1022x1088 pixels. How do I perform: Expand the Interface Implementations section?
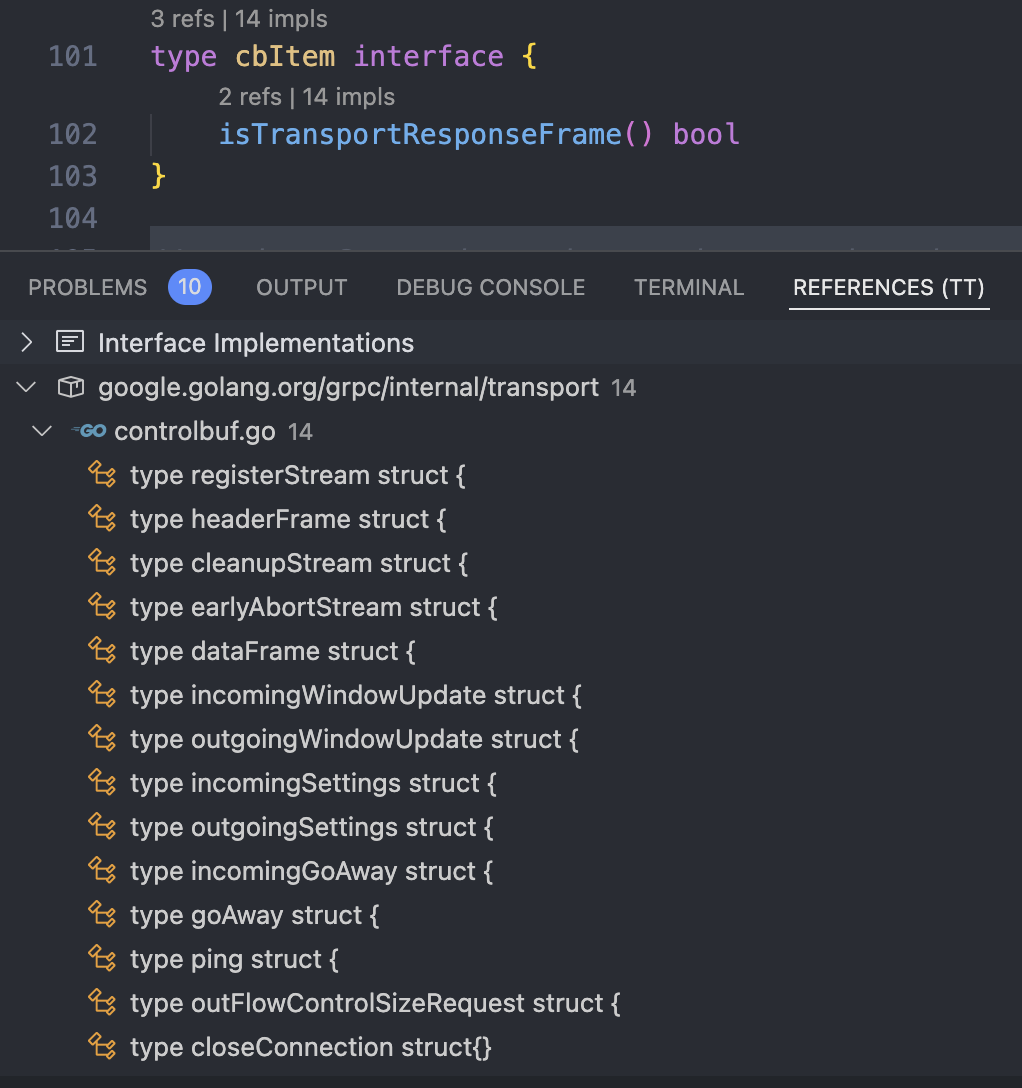pyautogui.click(x=26, y=342)
